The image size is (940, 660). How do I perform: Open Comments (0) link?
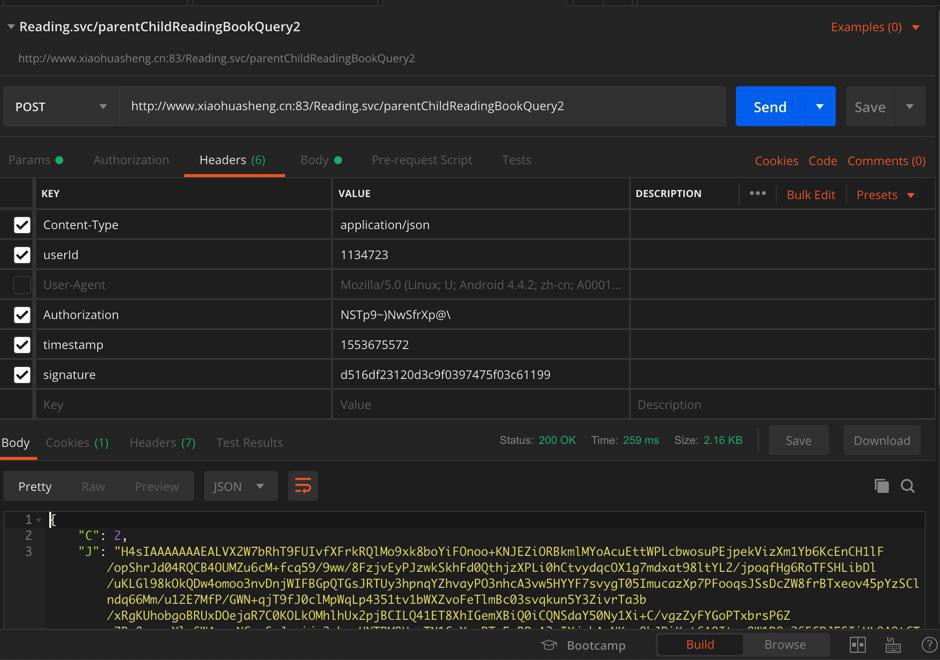886,161
